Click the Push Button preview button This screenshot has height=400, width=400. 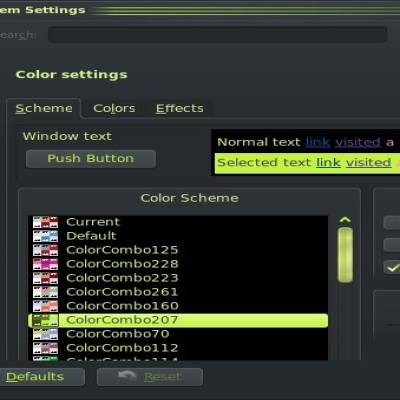(x=91, y=159)
